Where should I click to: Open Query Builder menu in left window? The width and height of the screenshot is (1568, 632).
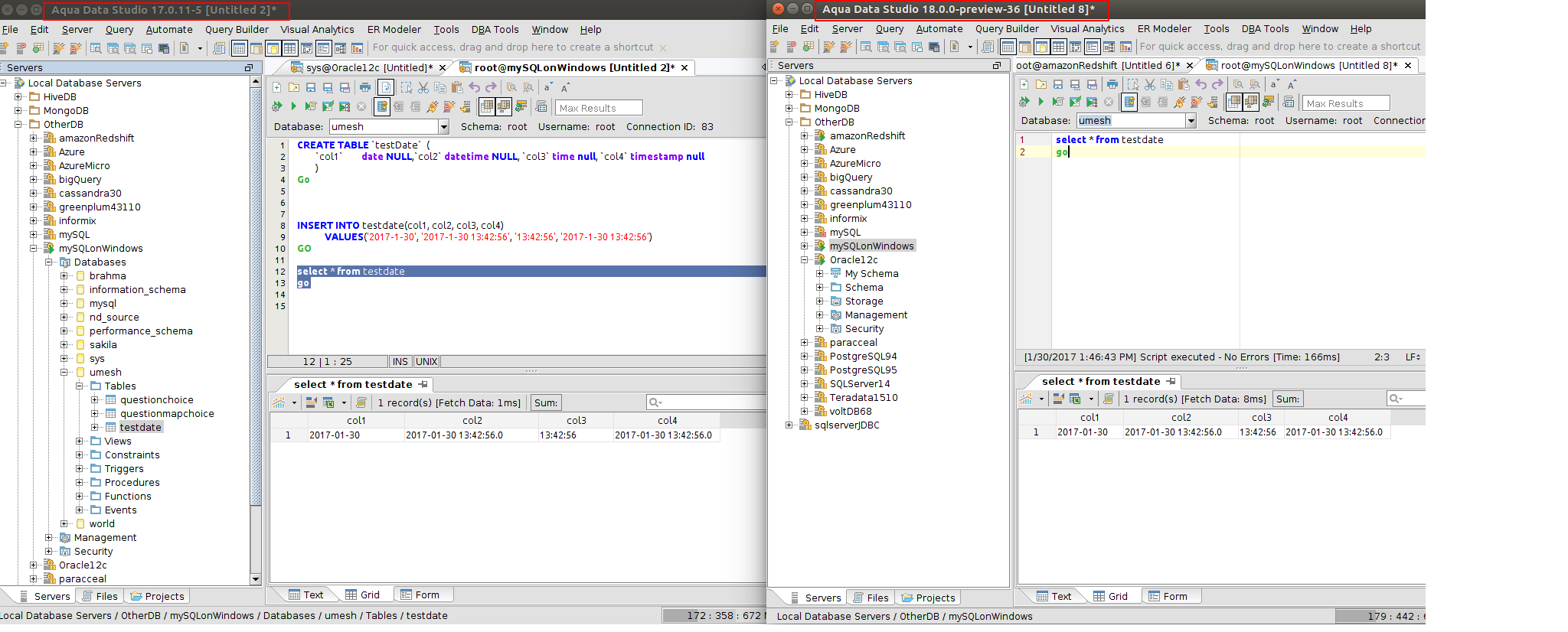pos(237,30)
